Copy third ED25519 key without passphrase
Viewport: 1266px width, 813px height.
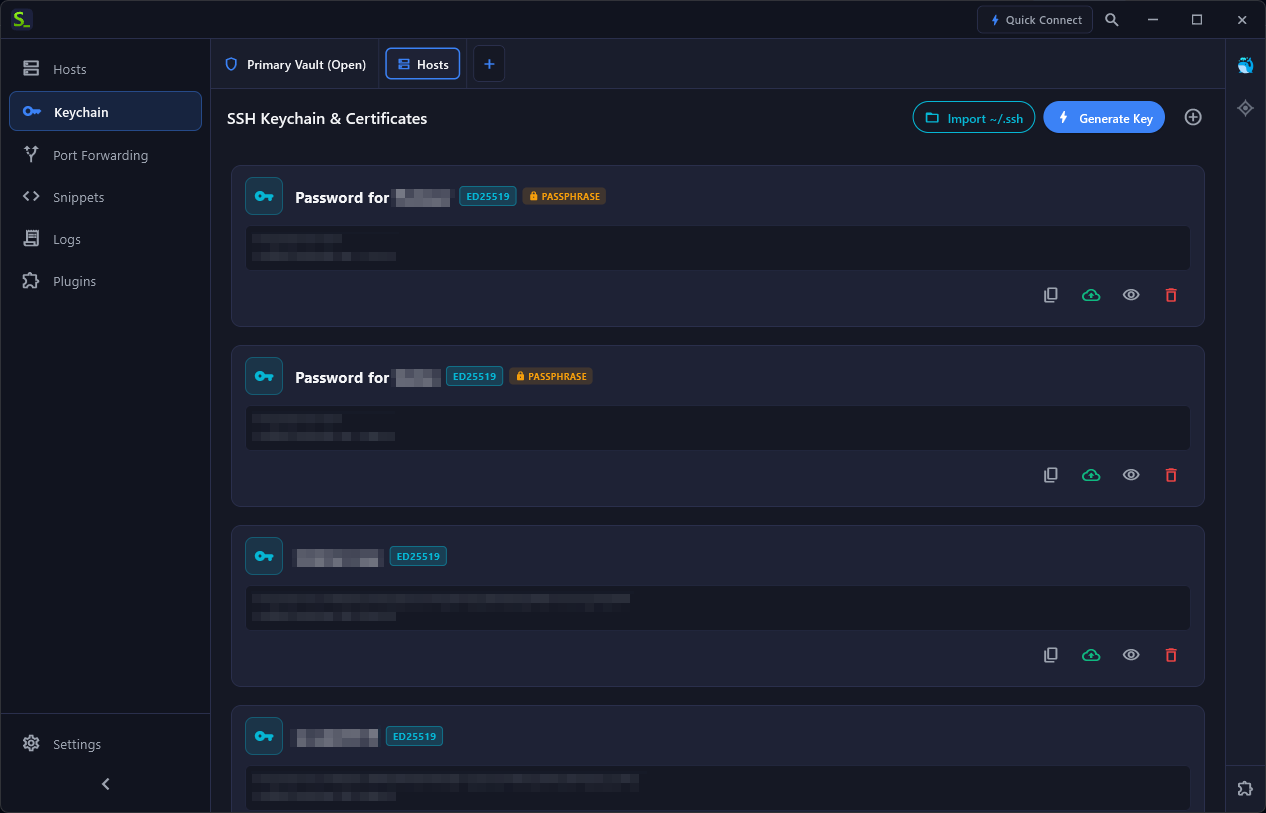click(1051, 655)
